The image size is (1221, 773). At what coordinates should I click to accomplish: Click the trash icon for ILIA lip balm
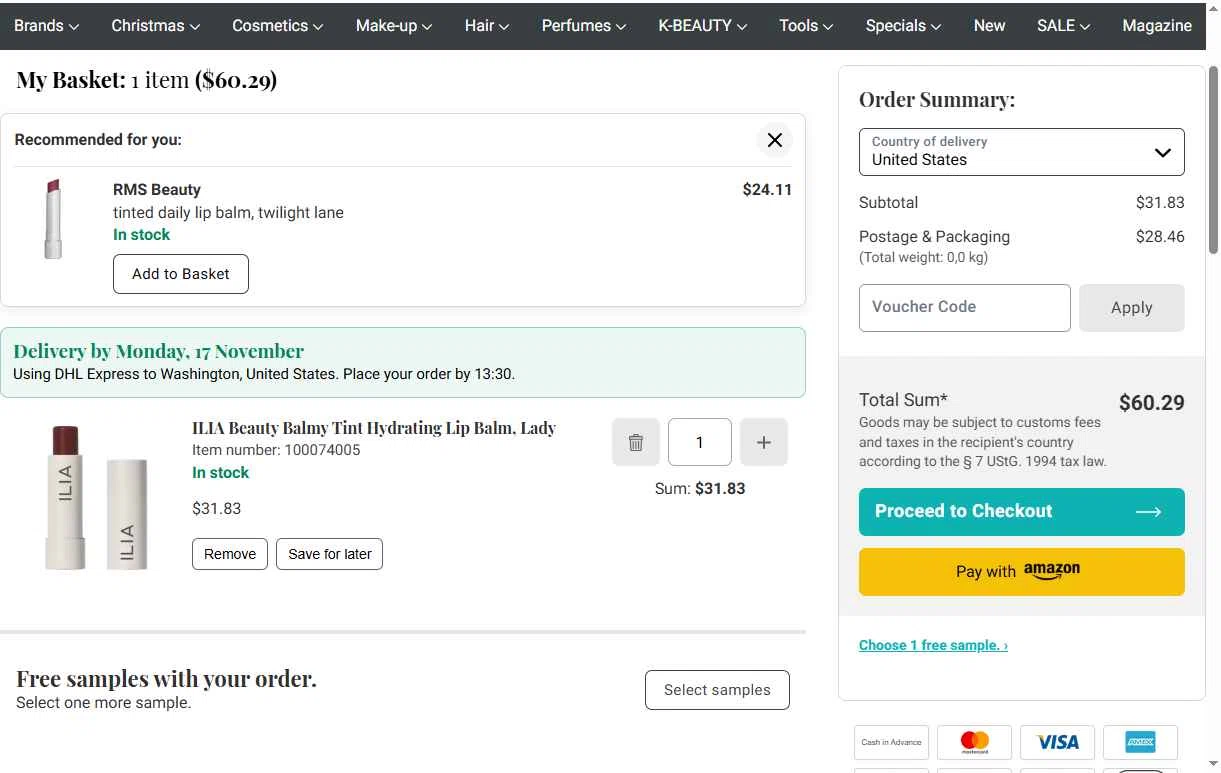[636, 442]
